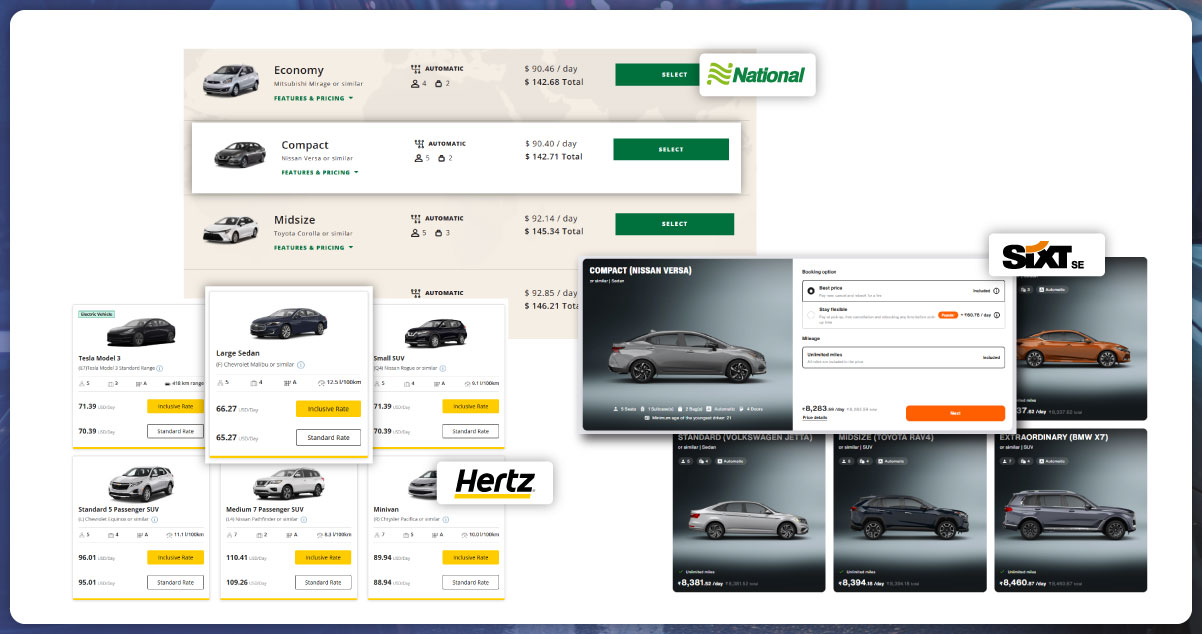
Task: Choose Standard Rate for Small SUV
Action: [470, 431]
